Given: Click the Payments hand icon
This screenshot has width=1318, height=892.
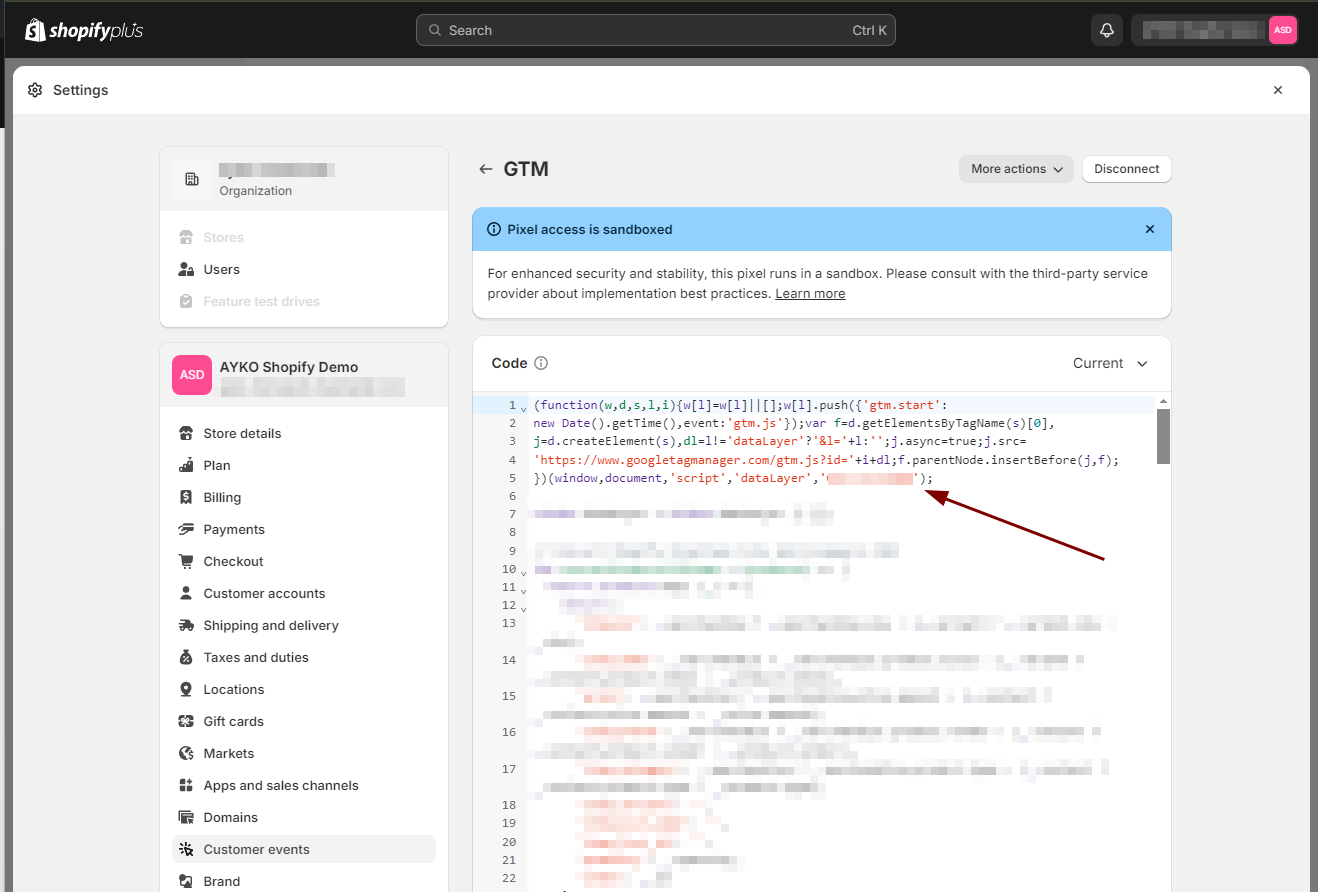Looking at the screenshot, I should pyautogui.click(x=186, y=529).
